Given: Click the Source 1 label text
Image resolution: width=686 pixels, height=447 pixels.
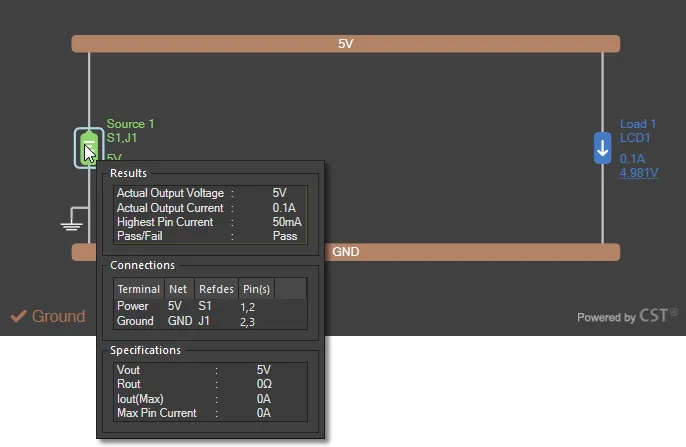Looking at the screenshot, I should pyautogui.click(x=130, y=124).
